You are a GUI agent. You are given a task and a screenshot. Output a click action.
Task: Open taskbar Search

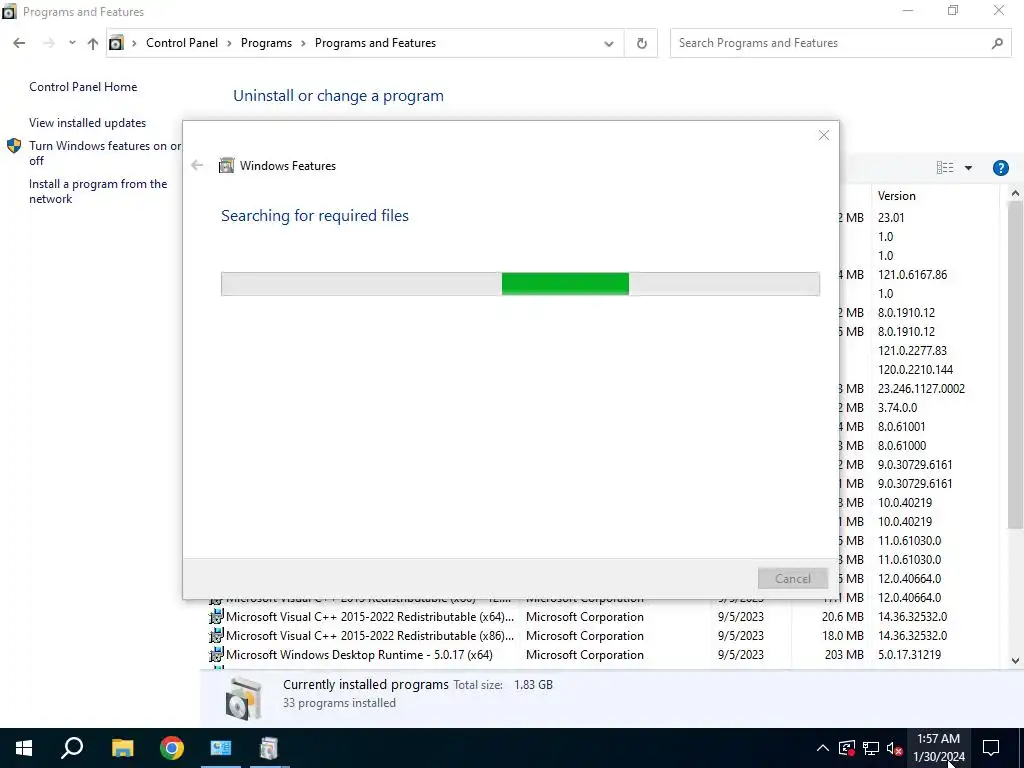click(72, 748)
